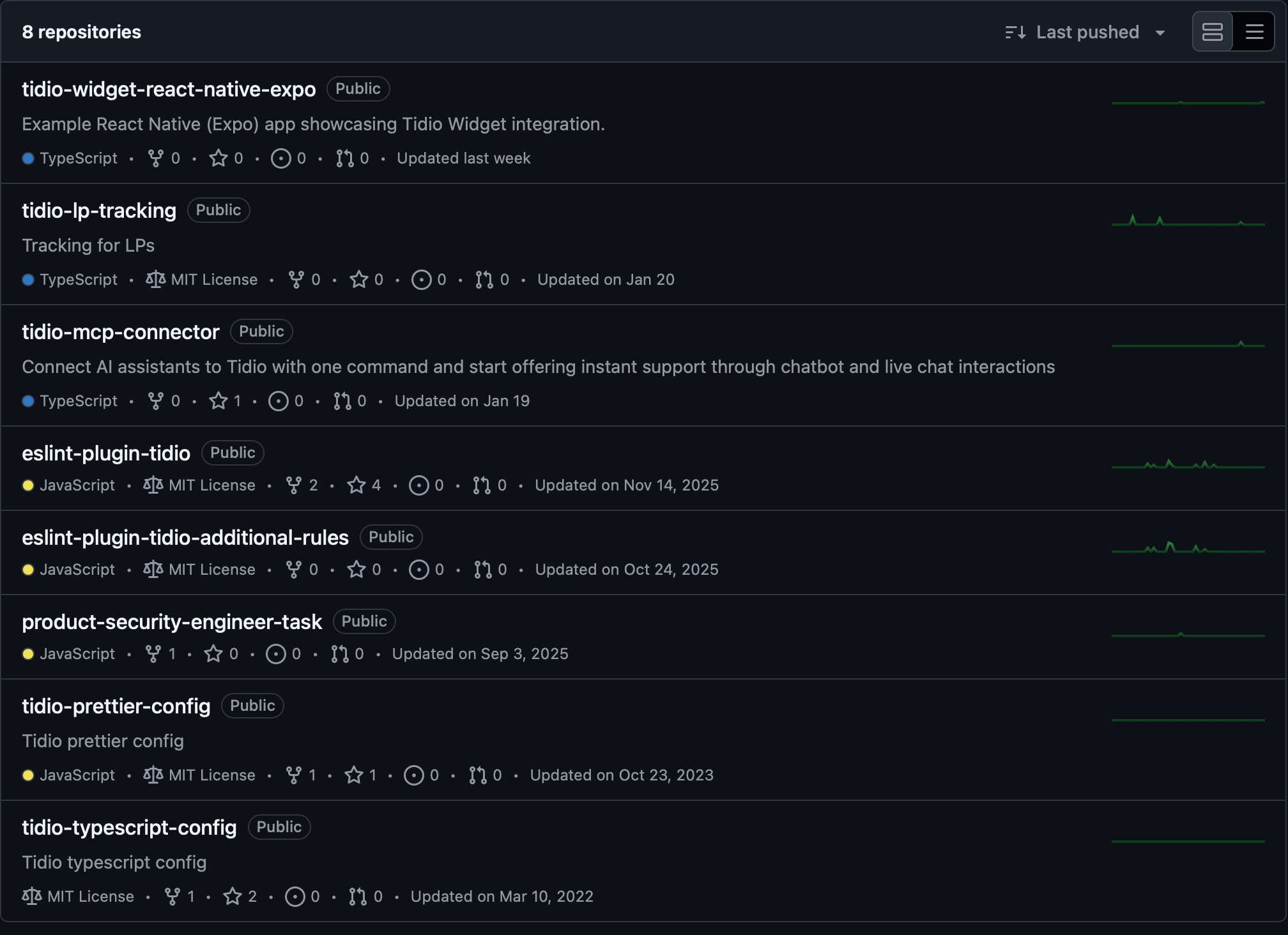Click the pull requests icon on eslint-plugin-tidio-additional-rules

[x=482, y=570]
